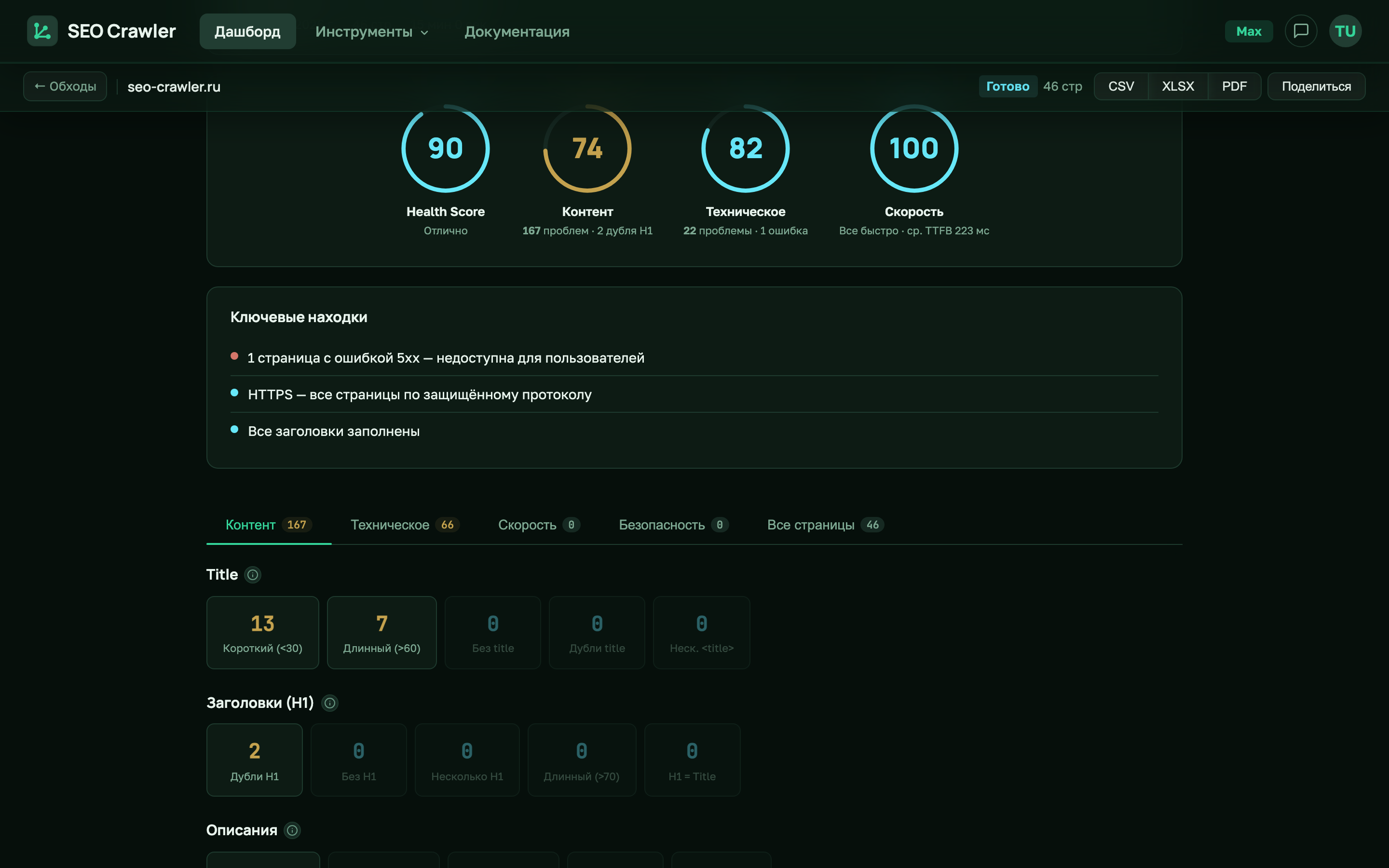Open the Без H1 card
The image size is (1389, 868).
point(359,760)
